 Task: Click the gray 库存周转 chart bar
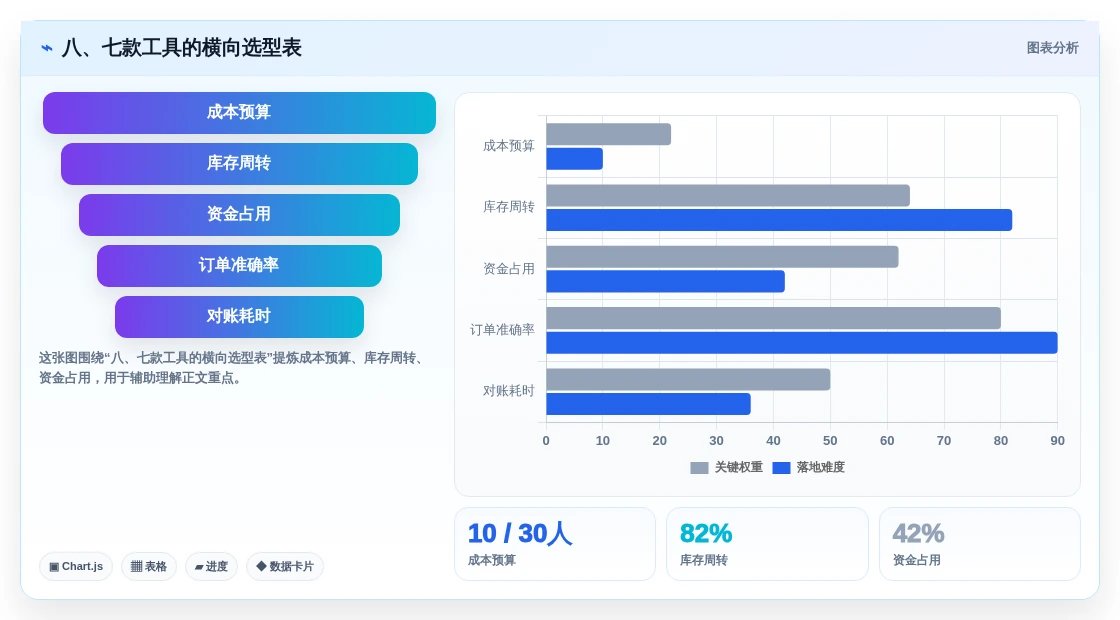728,196
